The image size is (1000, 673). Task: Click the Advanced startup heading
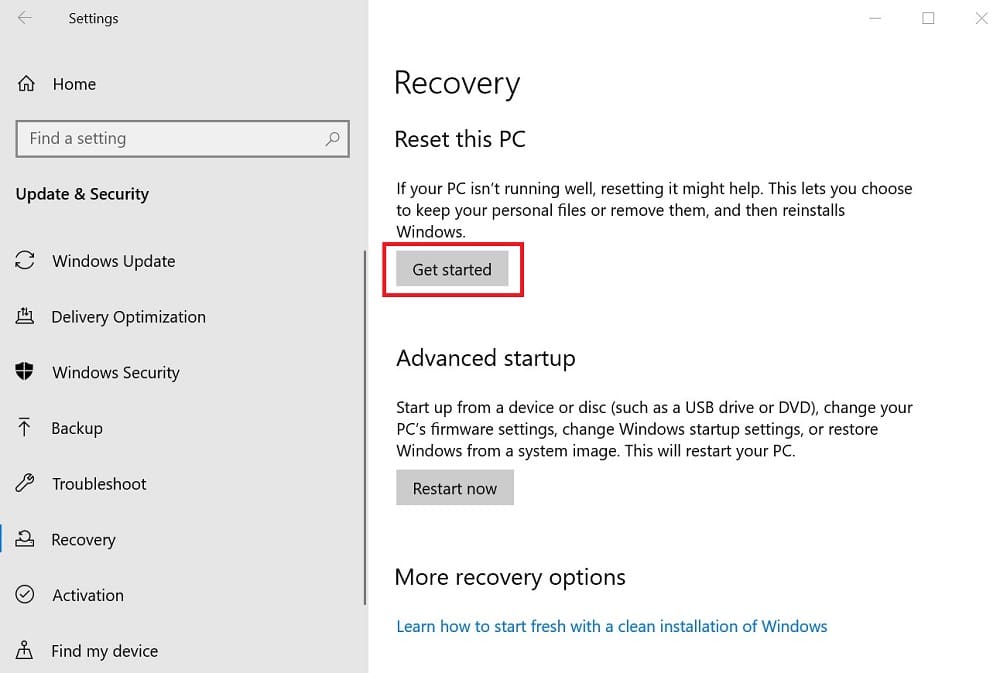(485, 358)
